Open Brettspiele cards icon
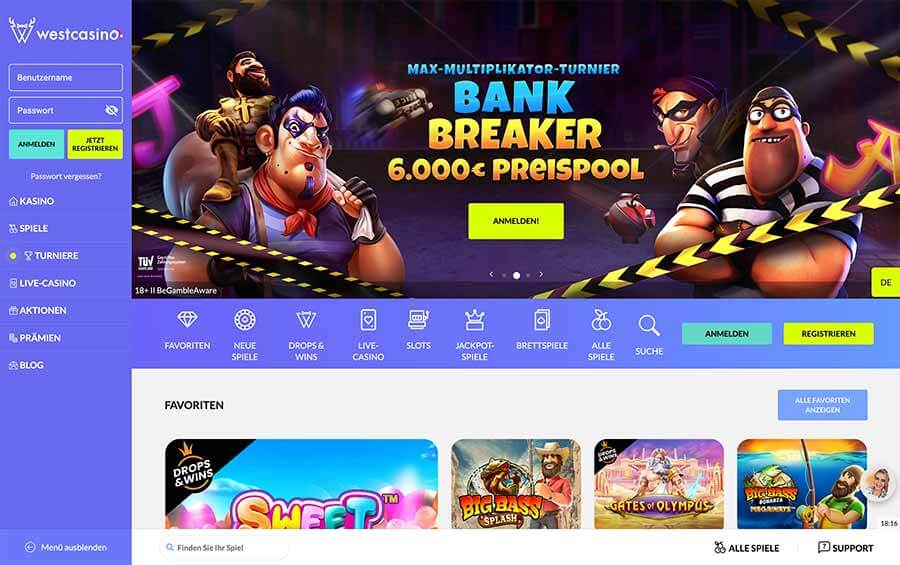Image resolution: width=900 pixels, height=565 pixels. click(542, 320)
